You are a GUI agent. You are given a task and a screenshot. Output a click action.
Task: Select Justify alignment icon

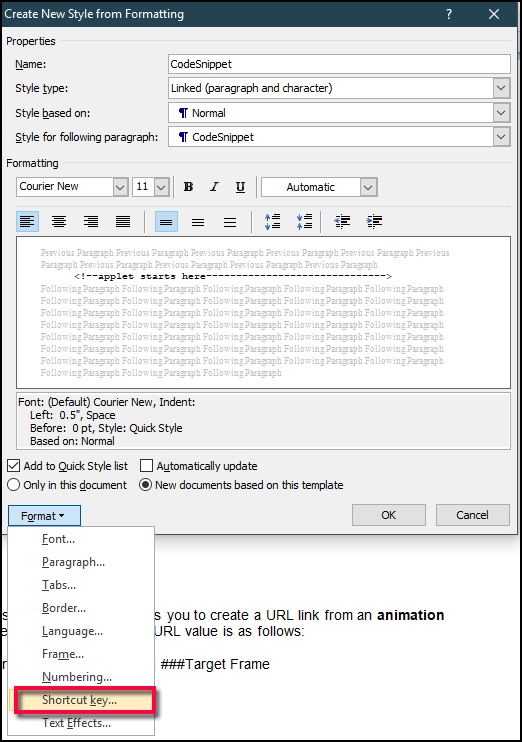[123, 221]
